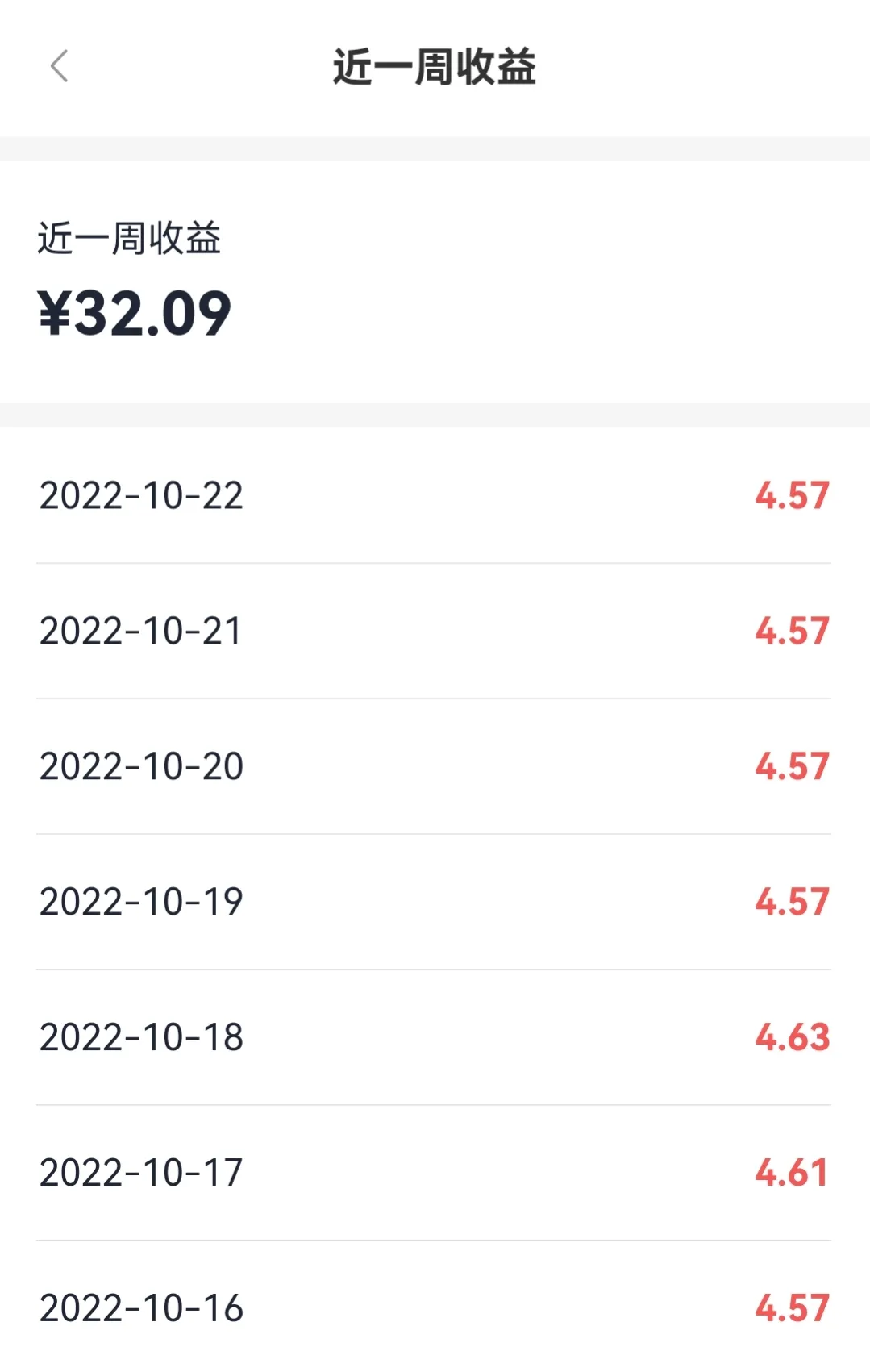Image resolution: width=870 pixels, height=1372 pixels.
Task: Select the 2022-10-19 date label
Action: (x=141, y=902)
